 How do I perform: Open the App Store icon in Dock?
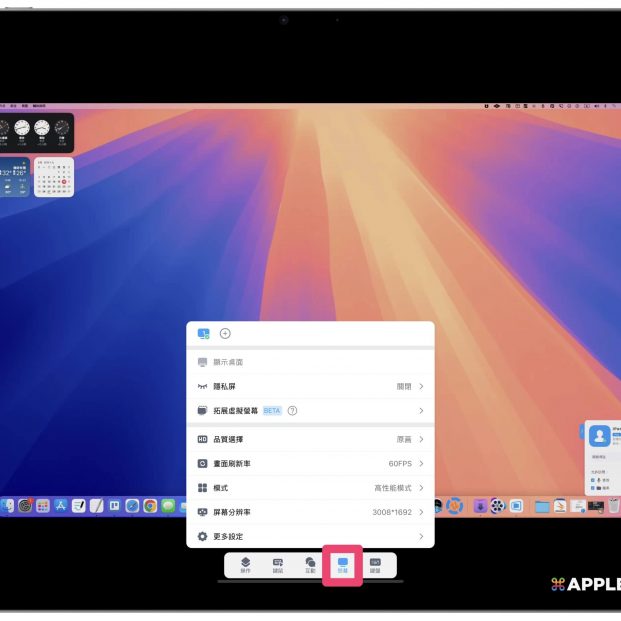click(x=60, y=506)
